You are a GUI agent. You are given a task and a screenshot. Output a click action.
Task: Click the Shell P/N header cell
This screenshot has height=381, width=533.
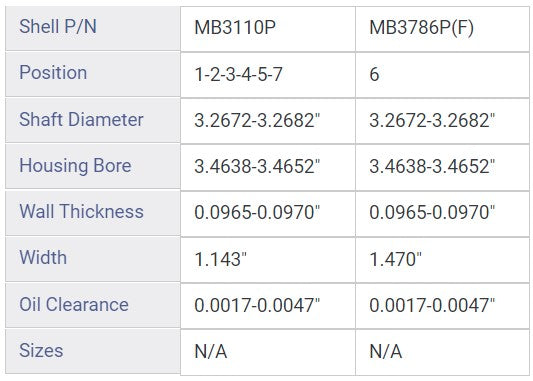point(93,28)
